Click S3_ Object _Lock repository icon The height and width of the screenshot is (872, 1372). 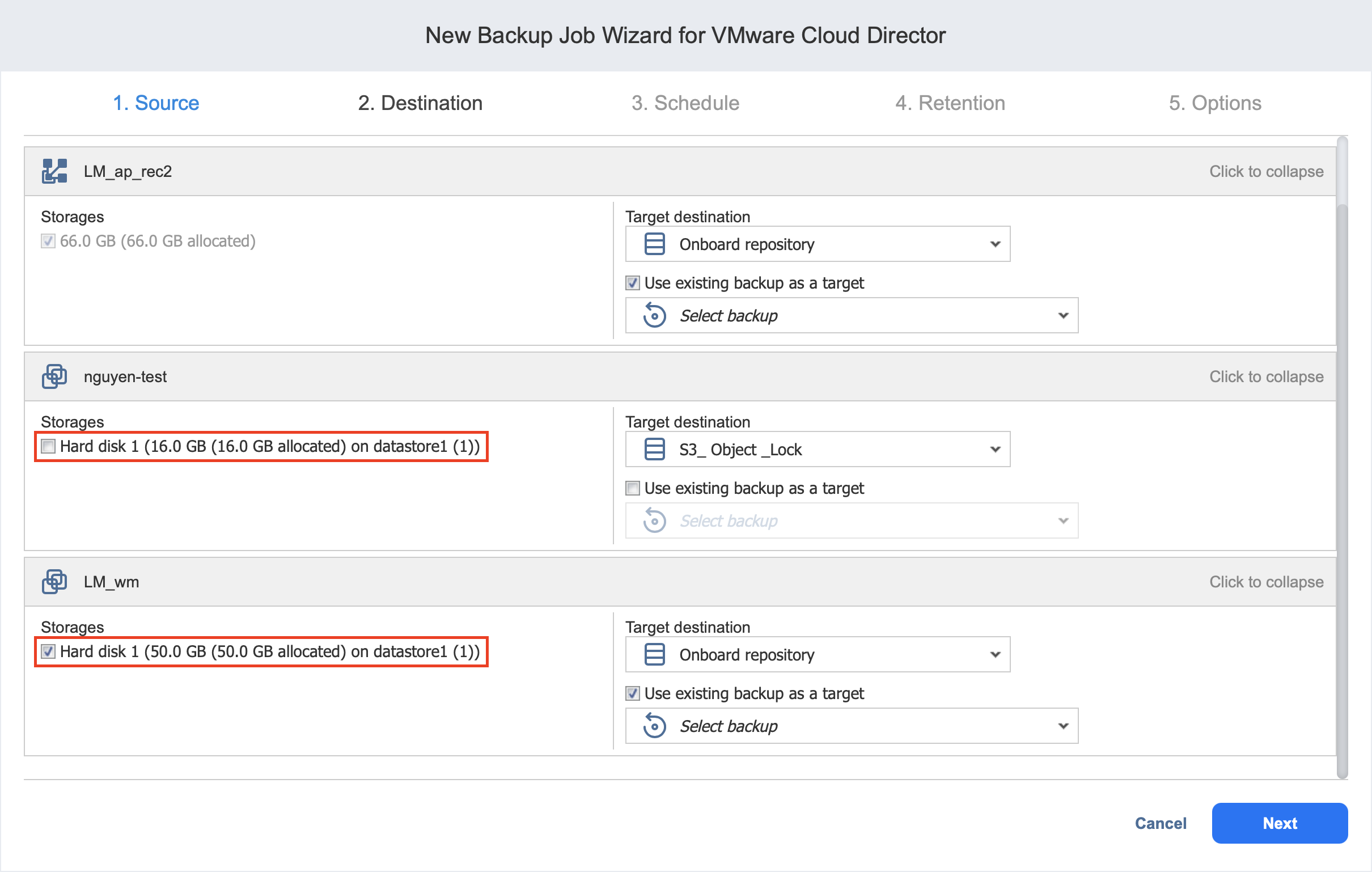(654, 449)
